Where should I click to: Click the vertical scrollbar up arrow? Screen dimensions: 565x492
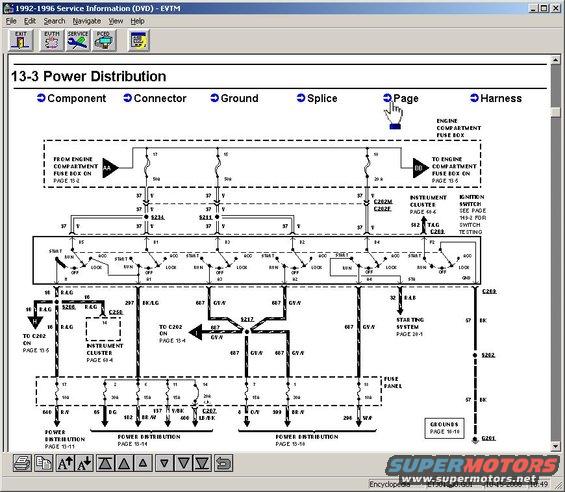[x=556, y=60]
